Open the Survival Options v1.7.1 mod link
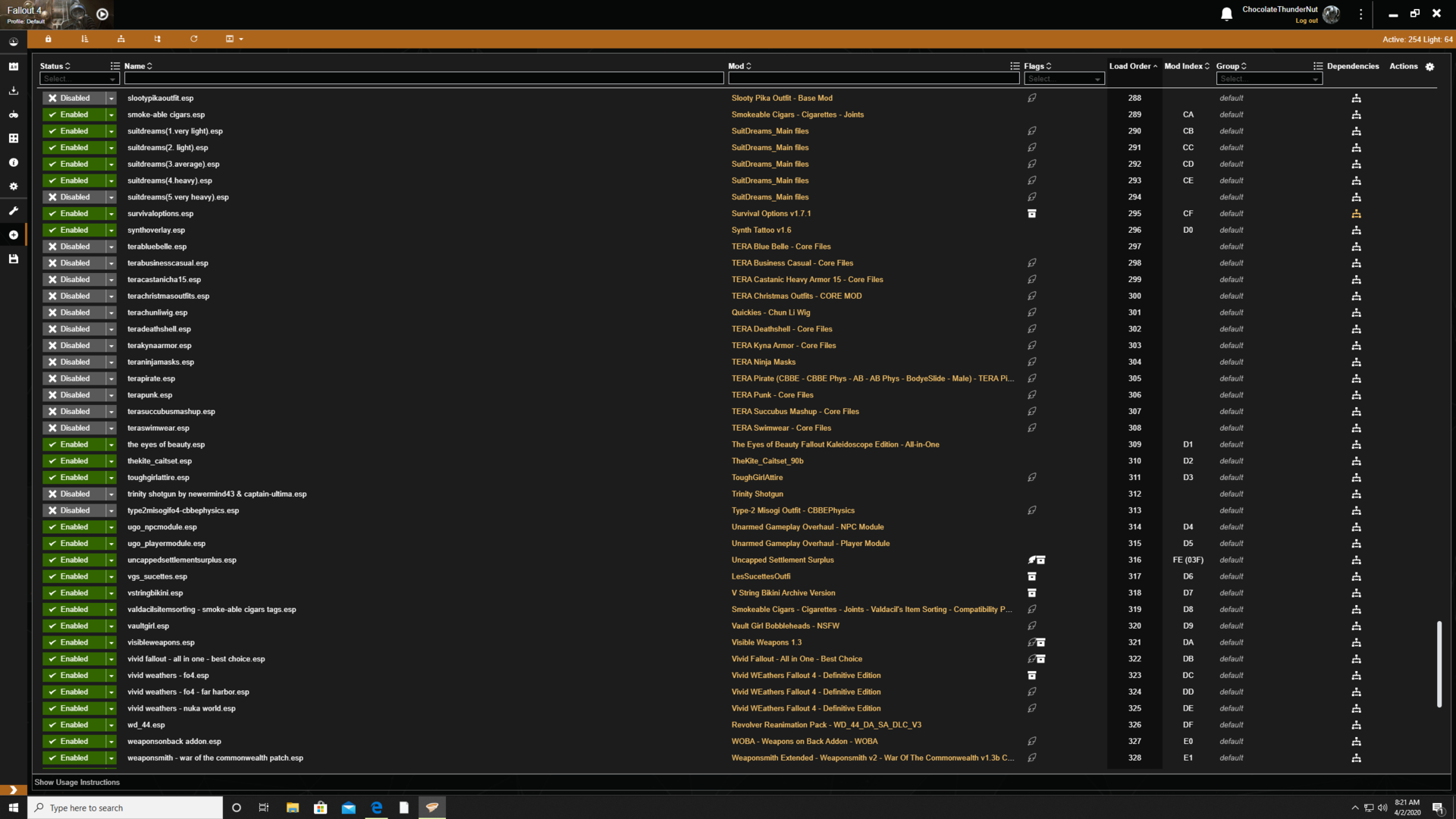1456x819 pixels. [x=770, y=214]
